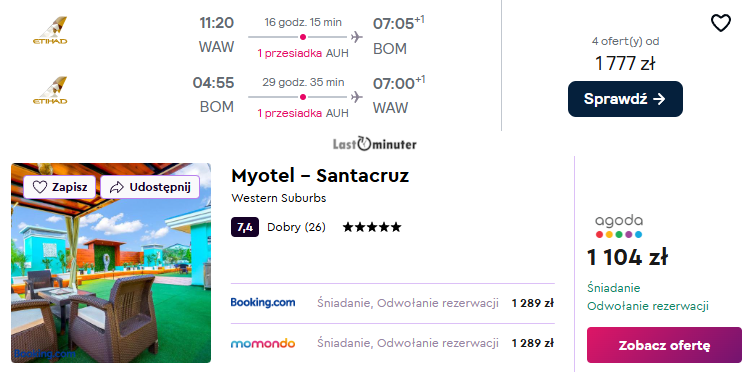The width and height of the screenshot is (751, 372).
Task: Click the favorite heart icon for the flight
Action: 720,23
